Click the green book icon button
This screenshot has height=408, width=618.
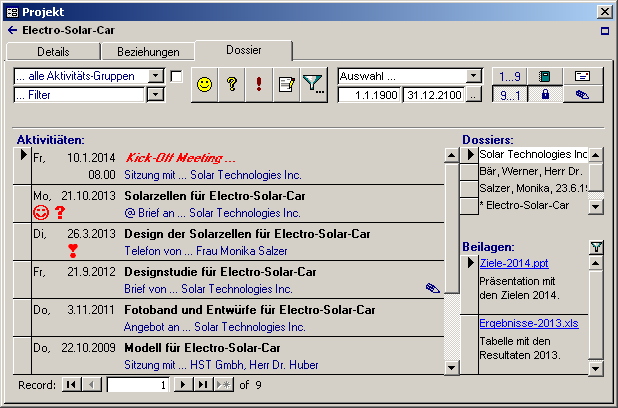545,76
